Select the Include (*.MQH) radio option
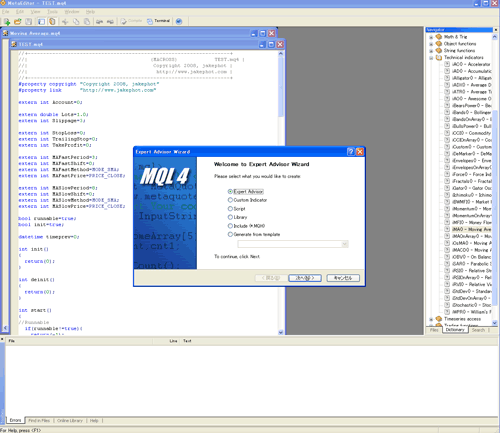500x433 pixels. (x=230, y=226)
